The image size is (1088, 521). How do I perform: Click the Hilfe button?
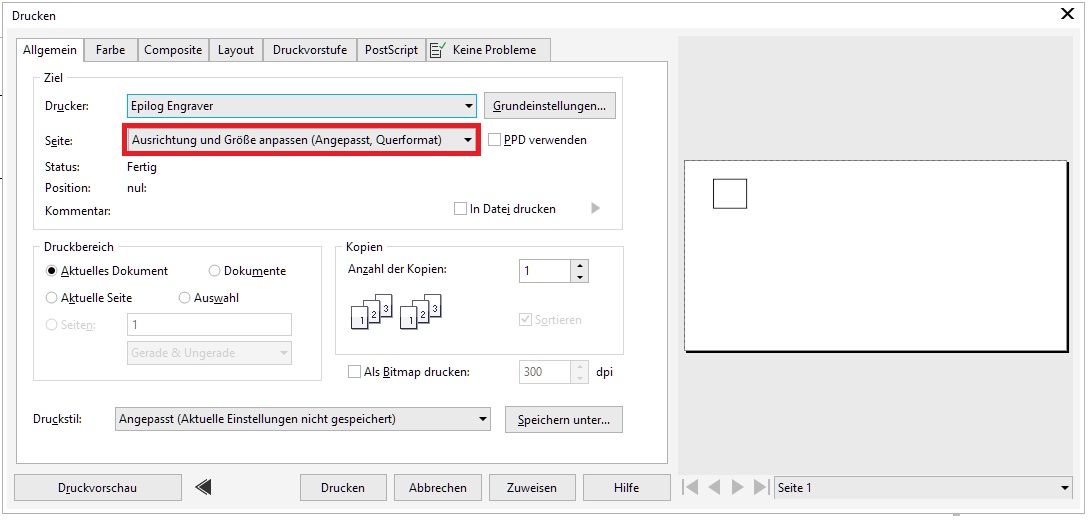coord(627,488)
